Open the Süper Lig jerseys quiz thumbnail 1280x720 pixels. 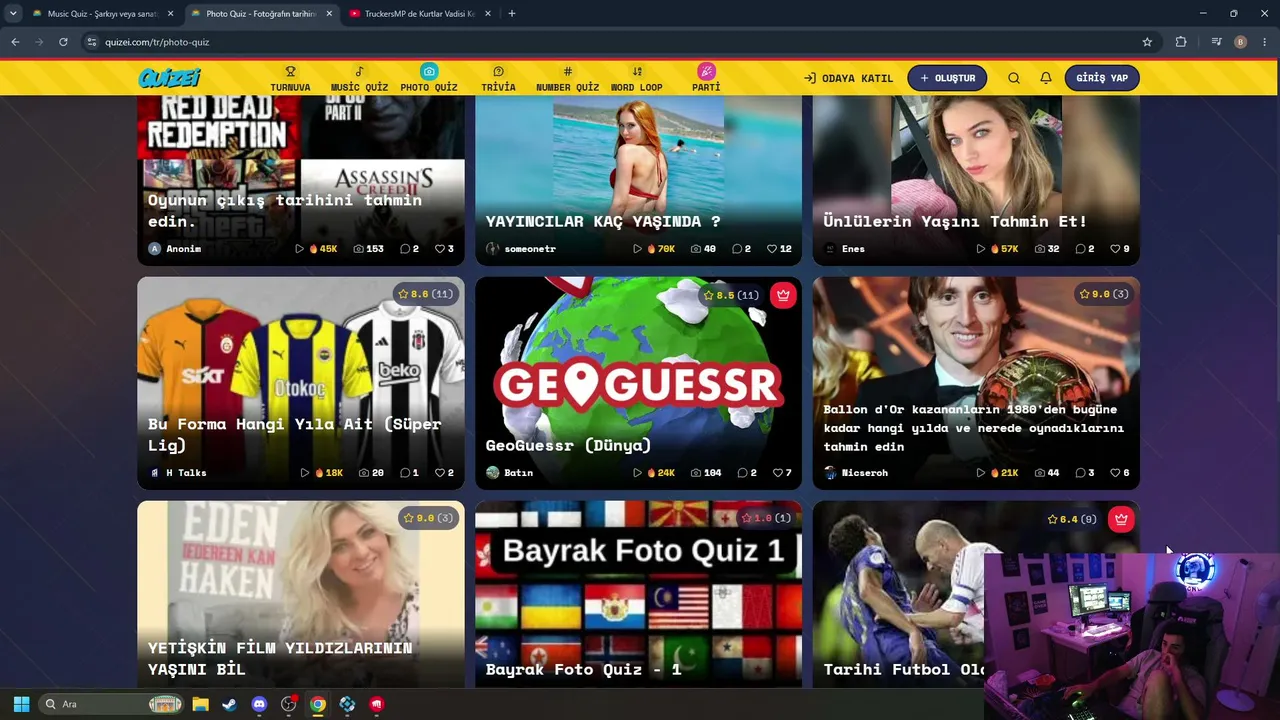click(x=301, y=383)
